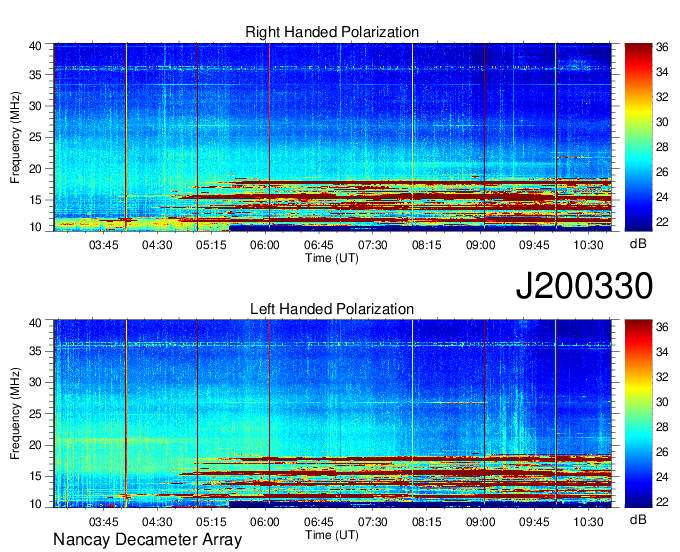Click the "Left Handed Polarization" plot title
This screenshot has height=552, width=680.
click(332, 309)
